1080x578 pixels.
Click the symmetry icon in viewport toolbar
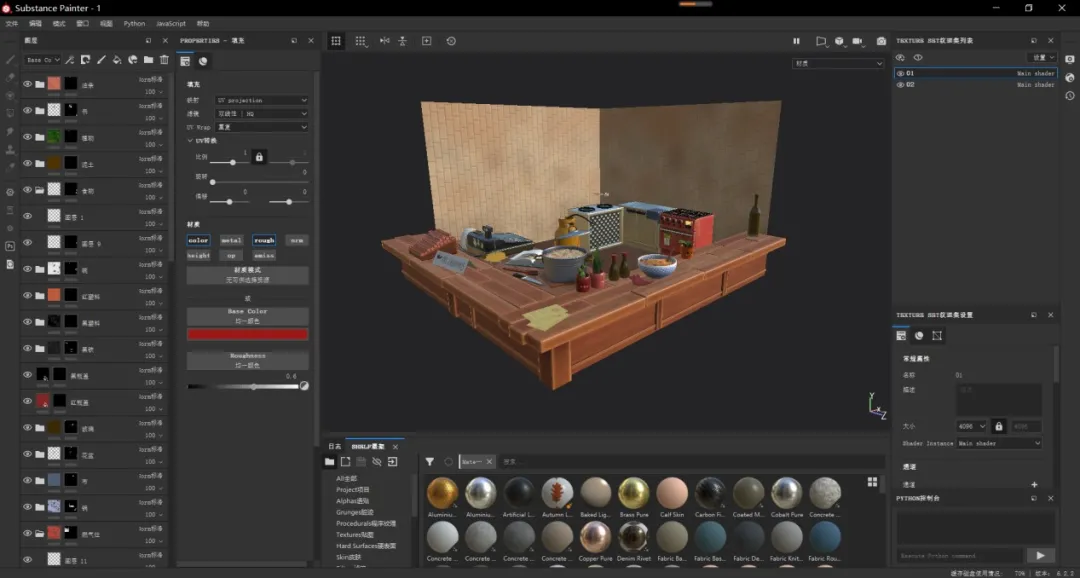coord(384,41)
